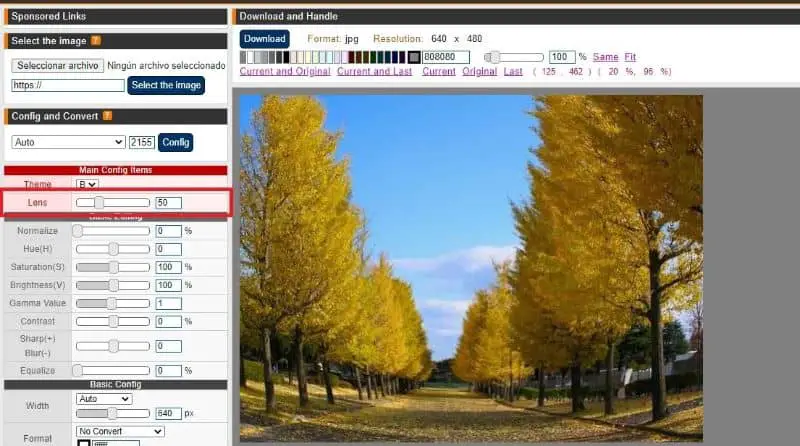Click the Last view link
800x446 pixels.
(513, 71)
